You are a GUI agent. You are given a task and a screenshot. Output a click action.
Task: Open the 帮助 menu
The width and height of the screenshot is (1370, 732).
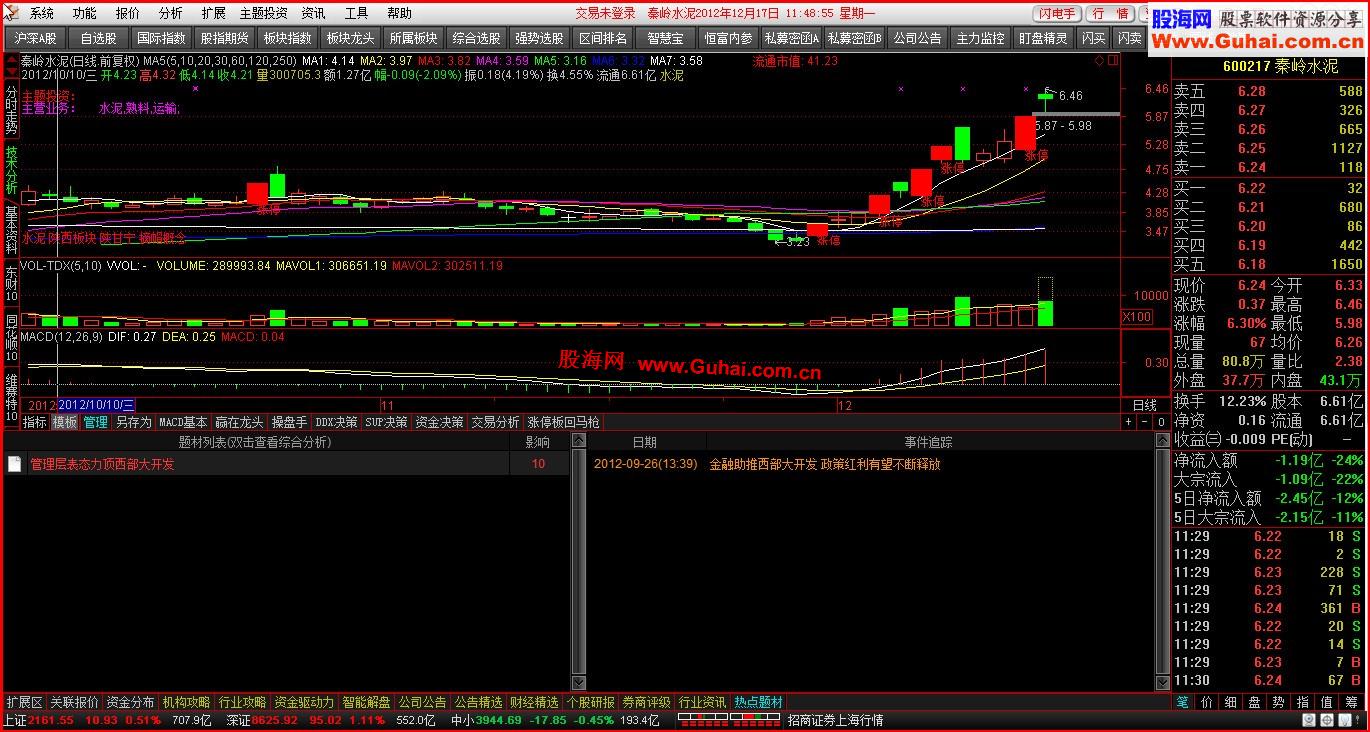tap(399, 13)
